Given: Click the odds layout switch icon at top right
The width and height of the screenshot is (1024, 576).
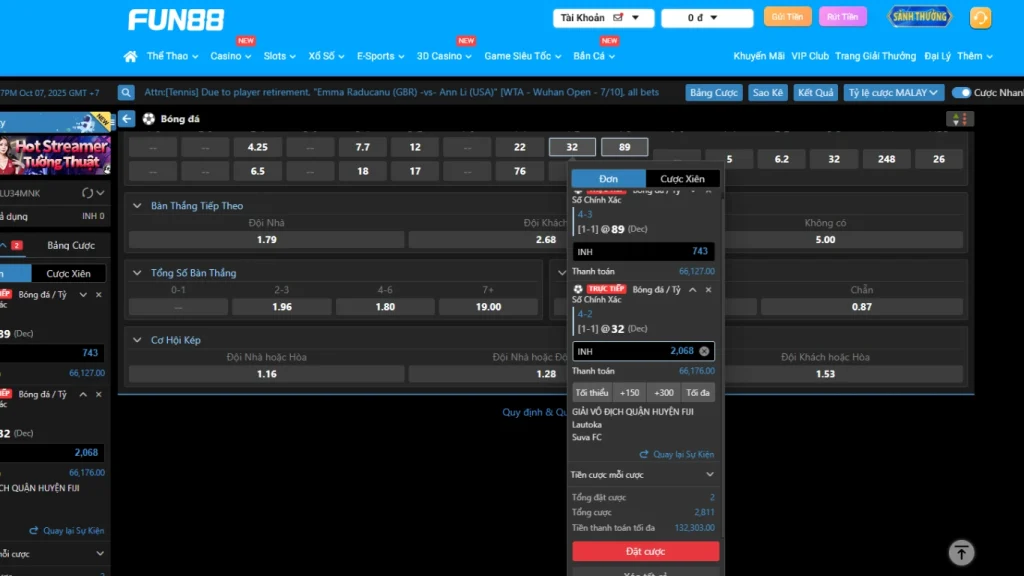Looking at the screenshot, I should click(959, 119).
